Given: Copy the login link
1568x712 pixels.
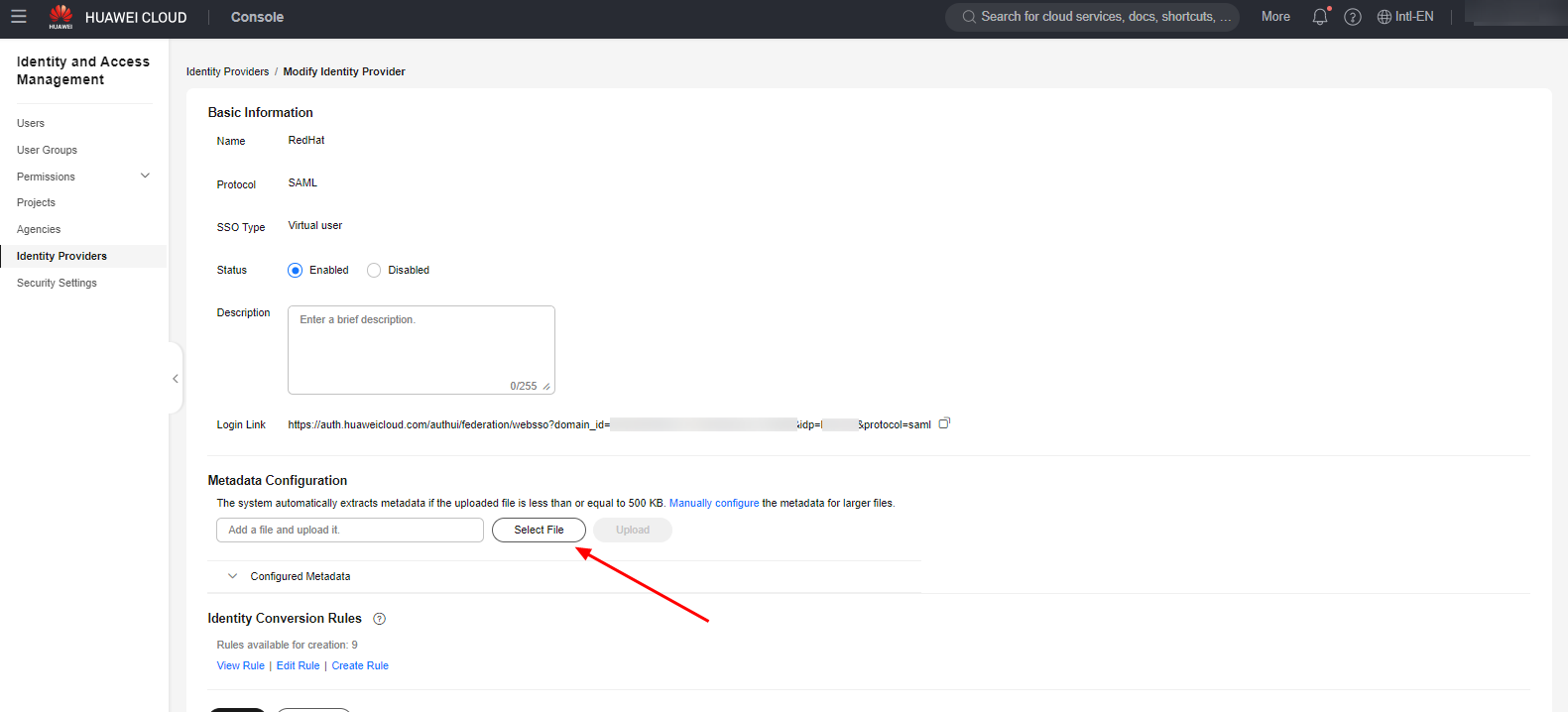Looking at the screenshot, I should pos(944,423).
